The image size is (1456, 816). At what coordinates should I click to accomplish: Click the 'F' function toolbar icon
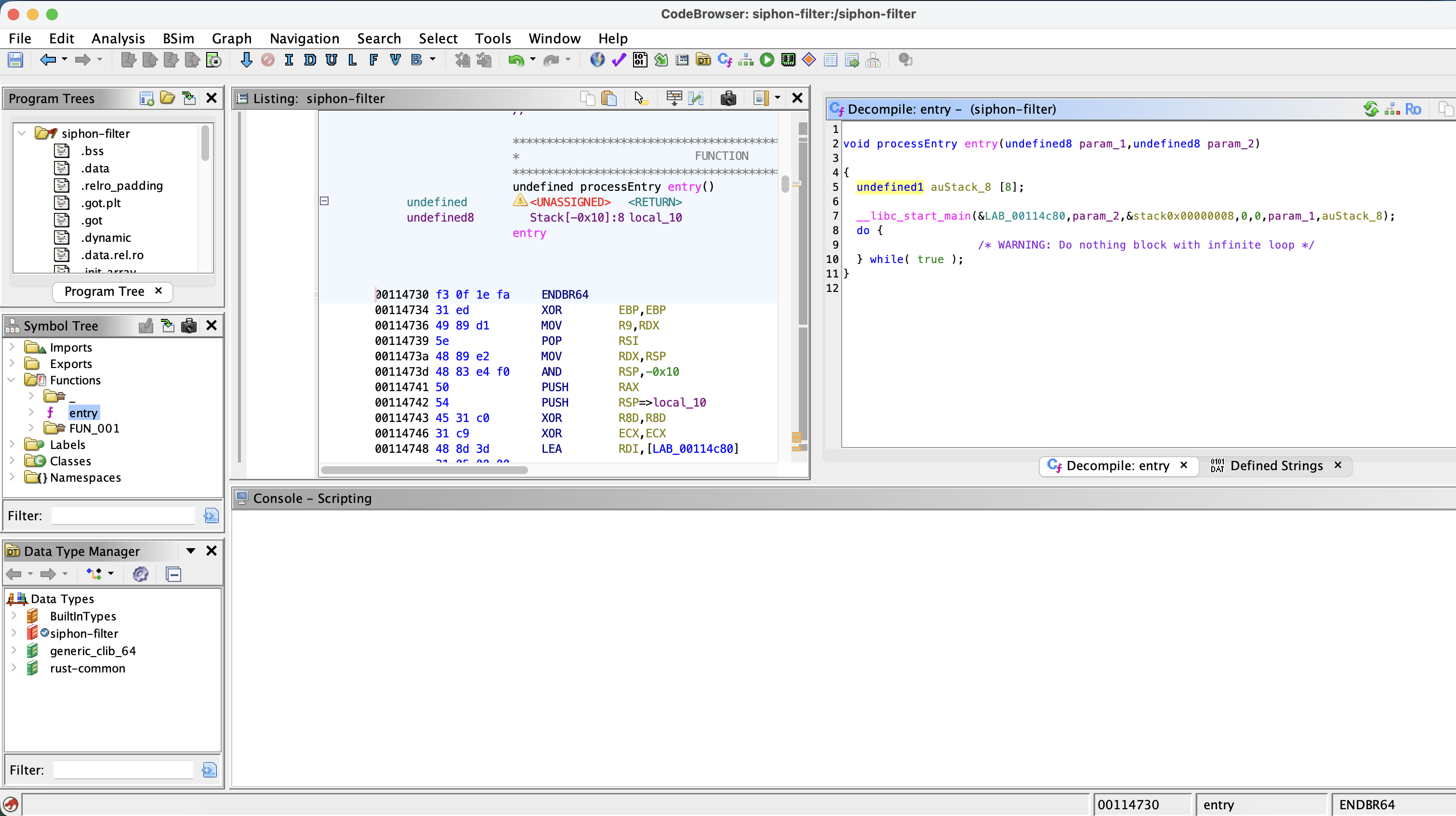373,60
